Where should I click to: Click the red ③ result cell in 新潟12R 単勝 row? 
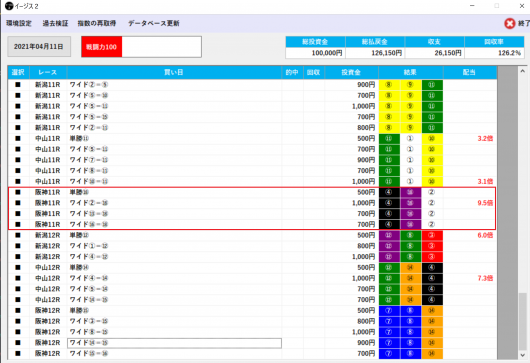(432, 235)
